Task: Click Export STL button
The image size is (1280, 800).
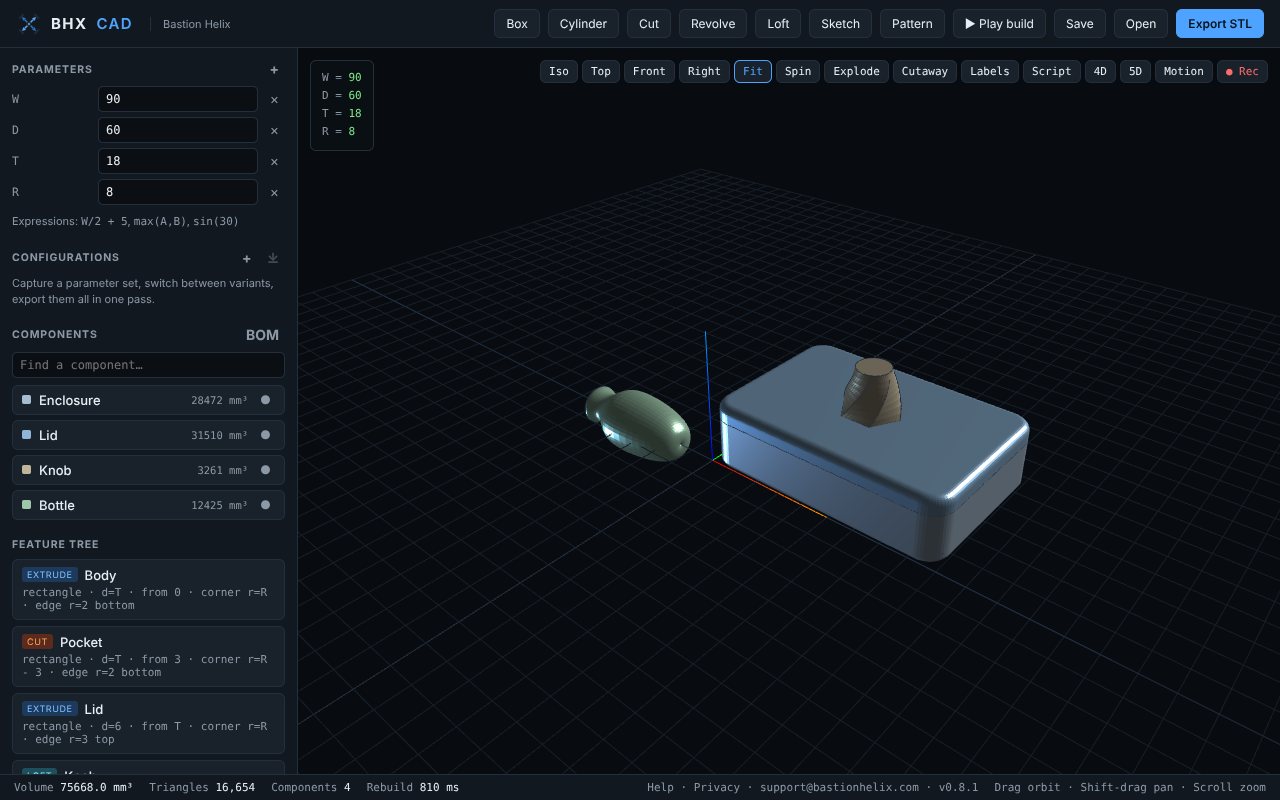Action: (x=1219, y=24)
